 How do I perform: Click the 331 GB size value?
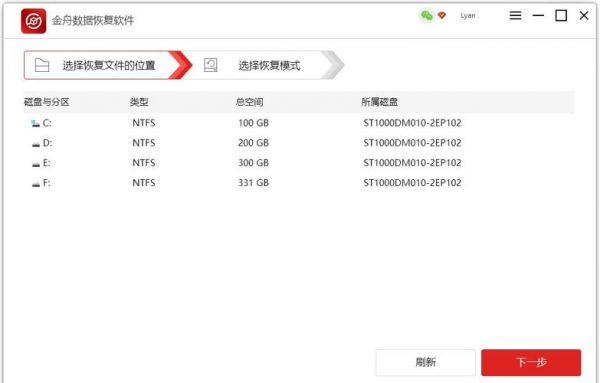pyautogui.click(x=253, y=183)
